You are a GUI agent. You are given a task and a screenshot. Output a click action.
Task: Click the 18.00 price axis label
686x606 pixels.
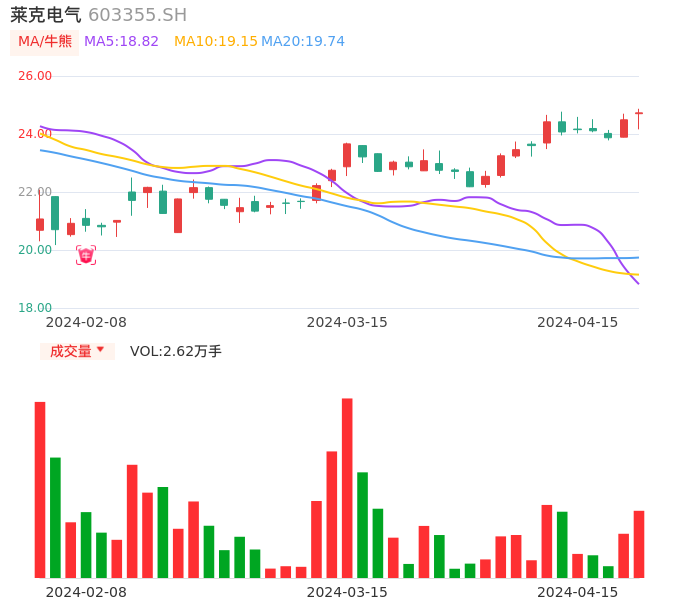tap(35, 308)
